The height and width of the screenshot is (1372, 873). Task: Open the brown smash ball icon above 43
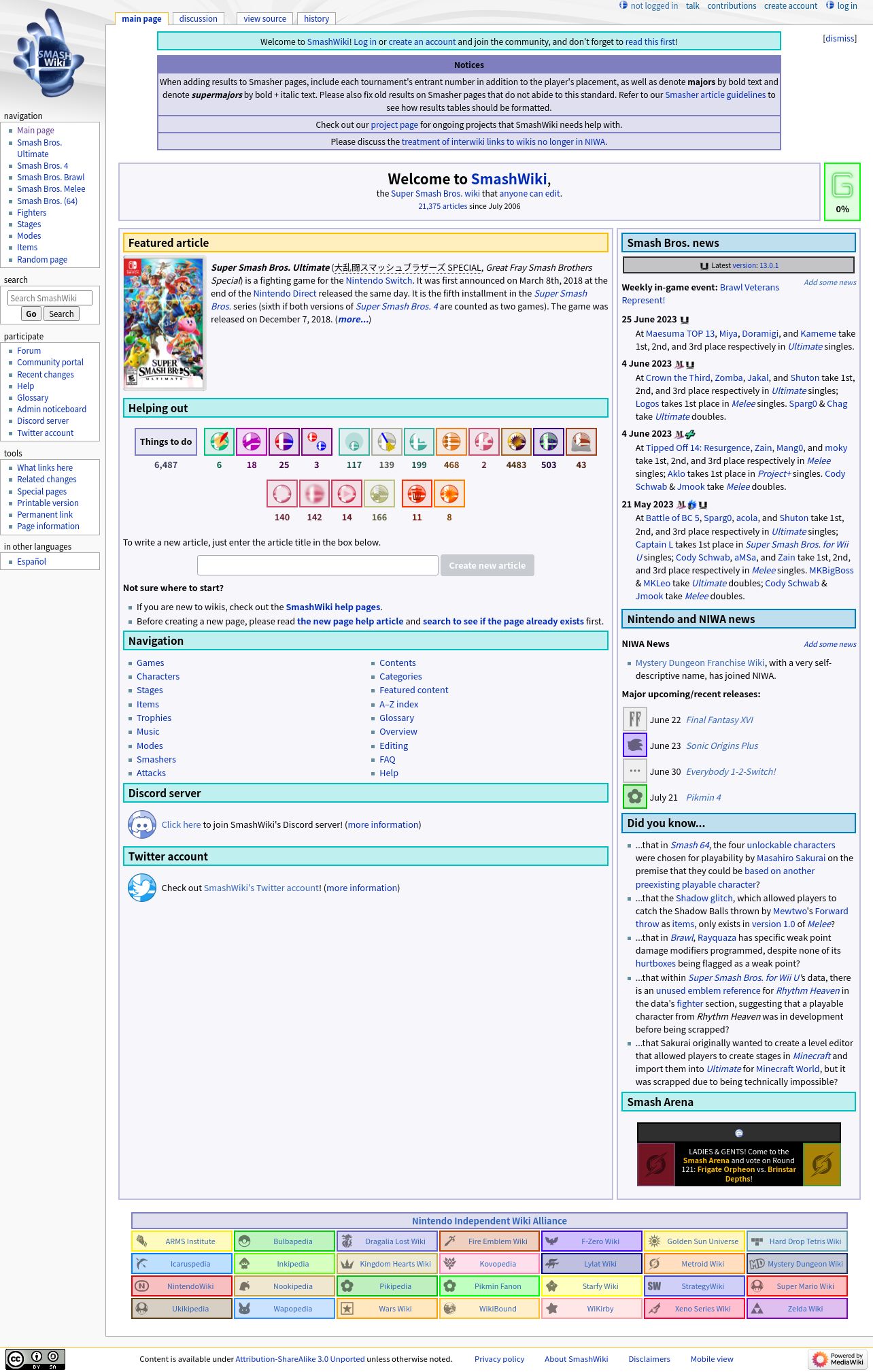(x=581, y=441)
